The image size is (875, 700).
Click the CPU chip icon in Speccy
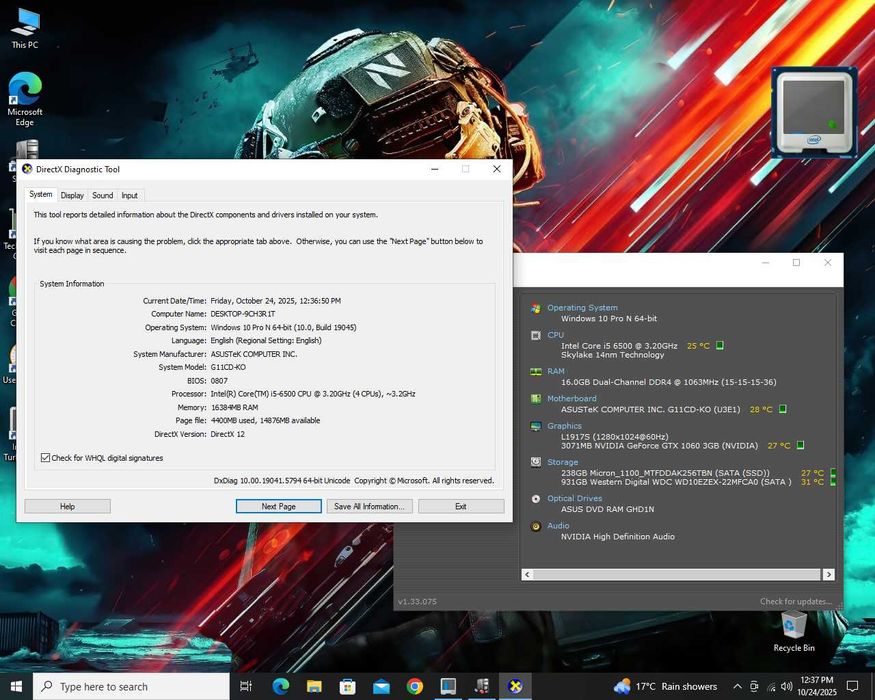tap(536, 335)
